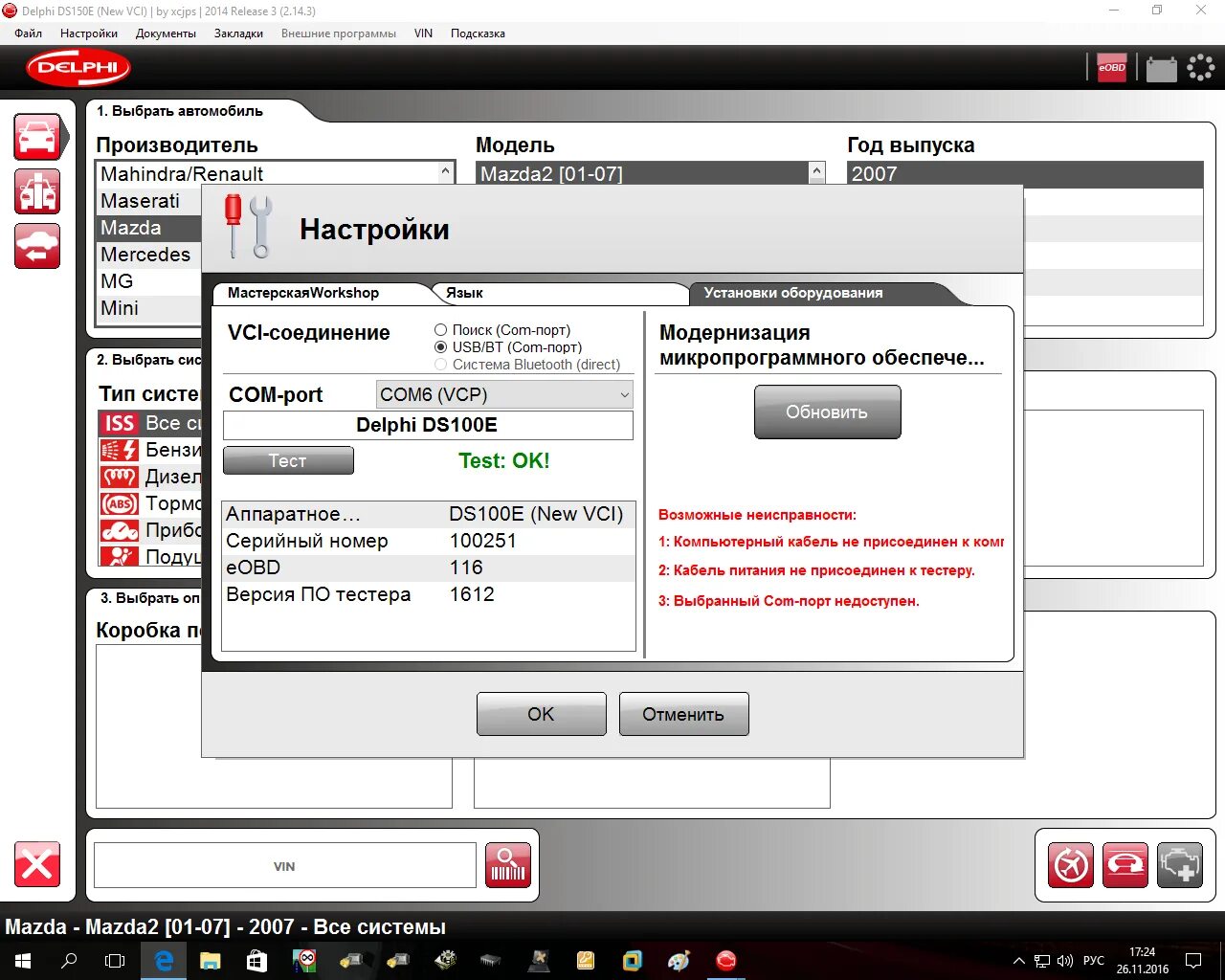Switch to МастерскаяWorkshop tab
This screenshot has width=1225, height=980.
pos(303,293)
